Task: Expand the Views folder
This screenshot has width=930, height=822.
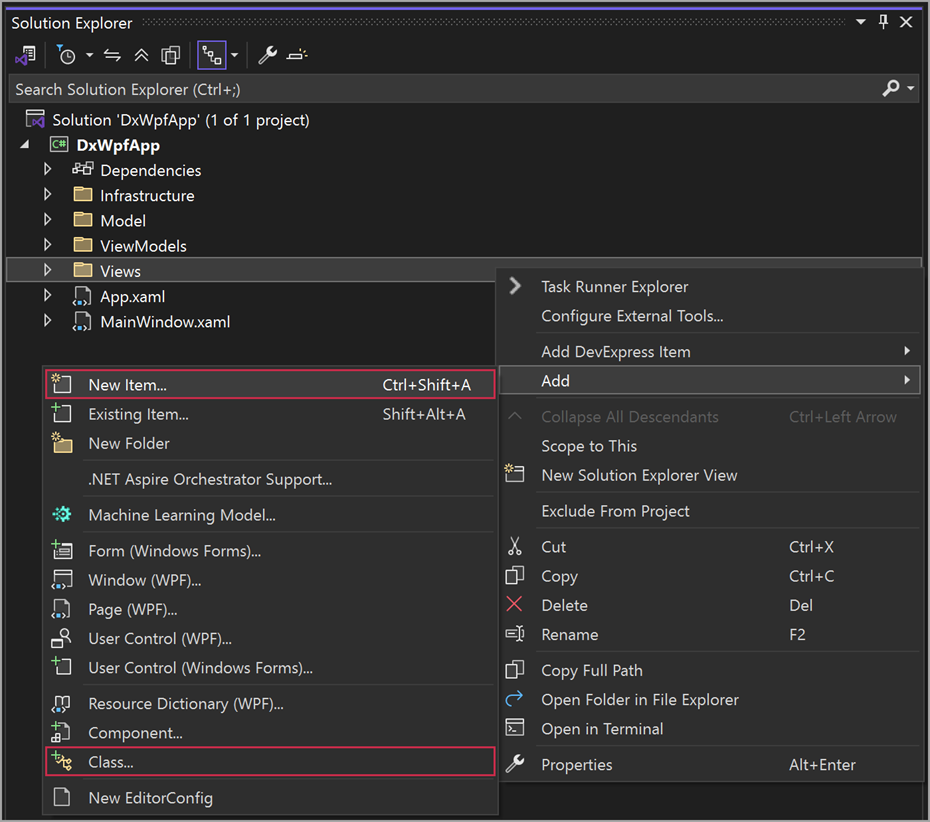Action: (x=48, y=271)
